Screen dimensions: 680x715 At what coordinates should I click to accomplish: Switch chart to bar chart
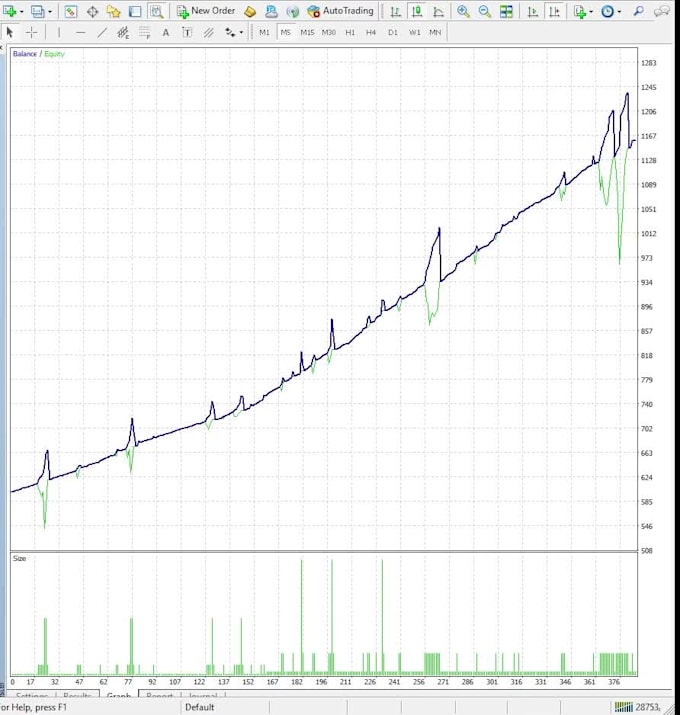coord(395,11)
